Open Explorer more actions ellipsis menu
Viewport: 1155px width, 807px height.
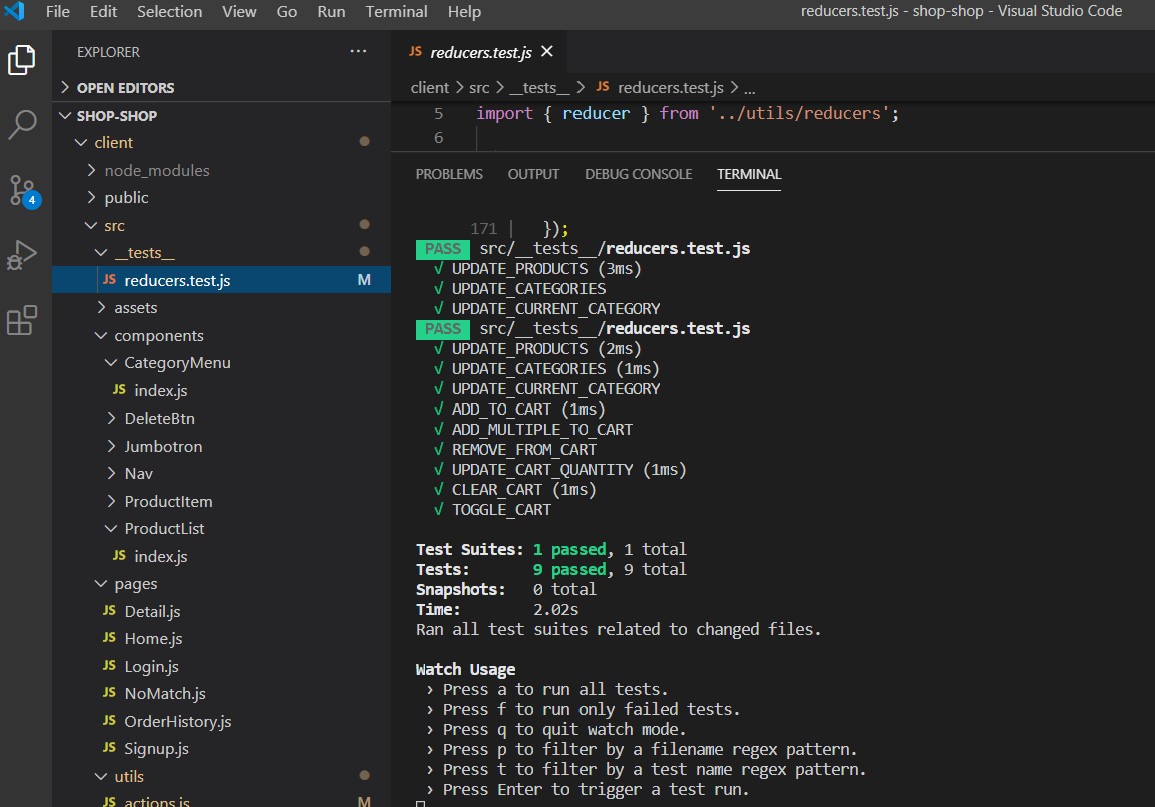click(x=359, y=52)
